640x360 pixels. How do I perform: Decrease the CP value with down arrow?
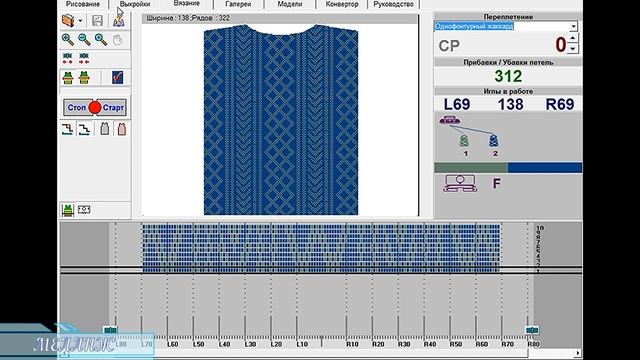tap(573, 49)
